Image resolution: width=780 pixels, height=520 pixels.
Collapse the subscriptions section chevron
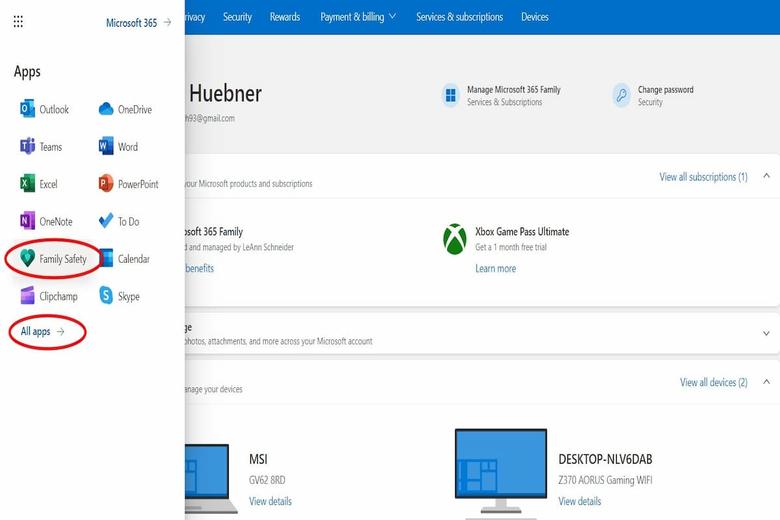coord(766,177)
